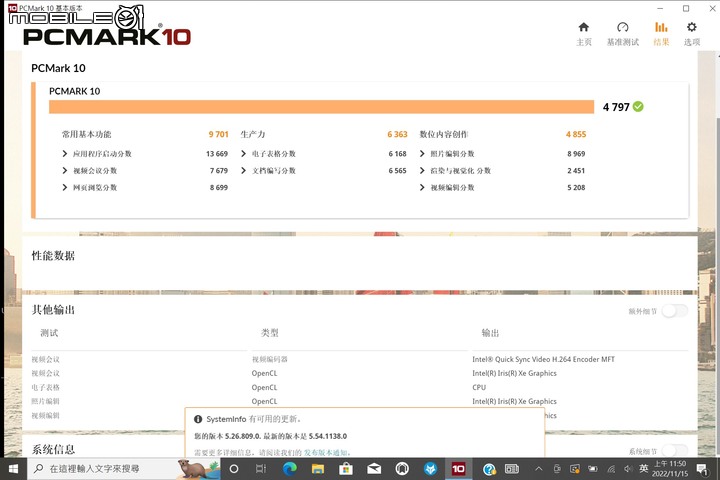
Task: Go to the 主页 home icon
Action: [x=584, y=27]
